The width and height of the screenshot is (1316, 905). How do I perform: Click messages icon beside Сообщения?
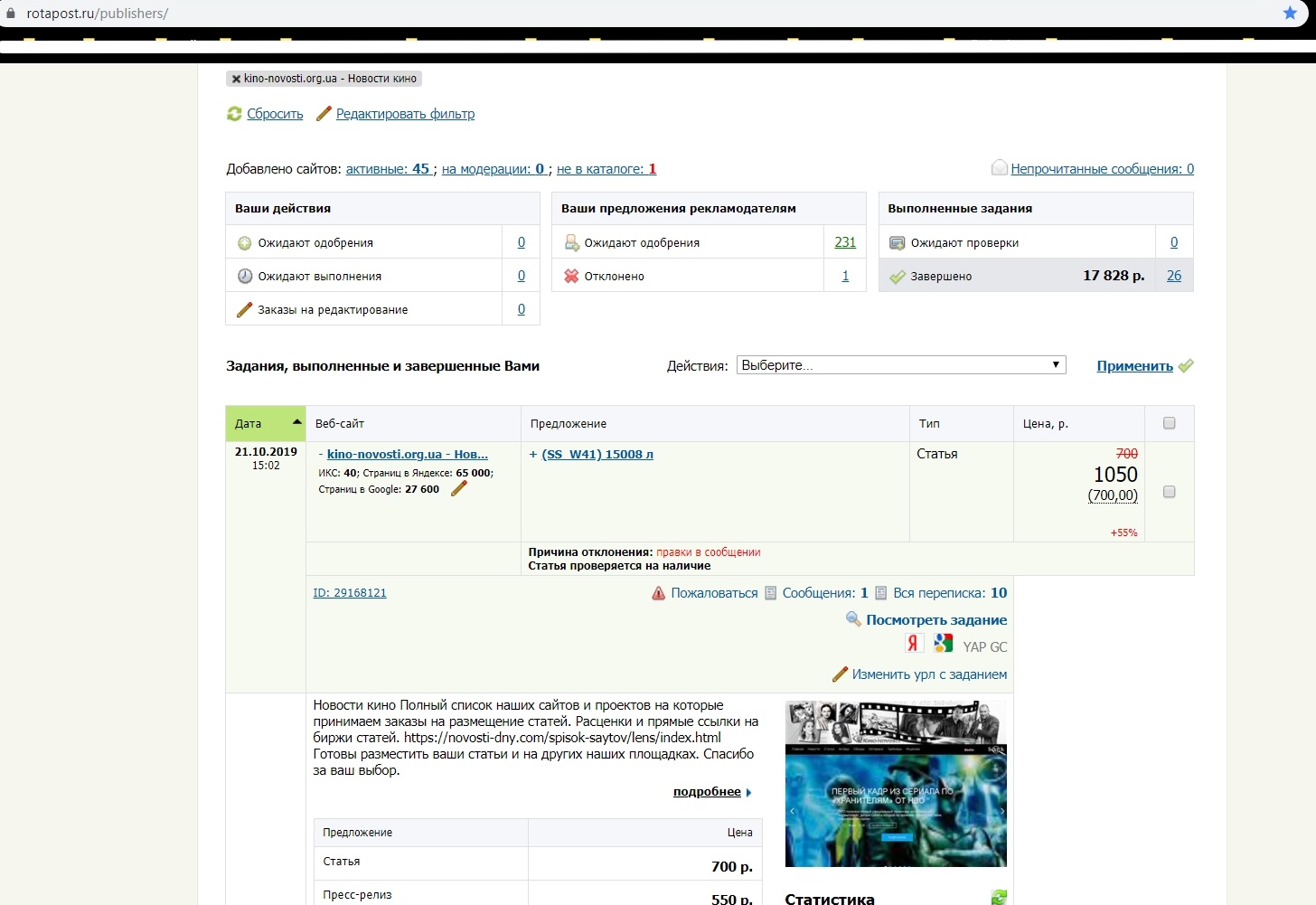tap(771, 593)
